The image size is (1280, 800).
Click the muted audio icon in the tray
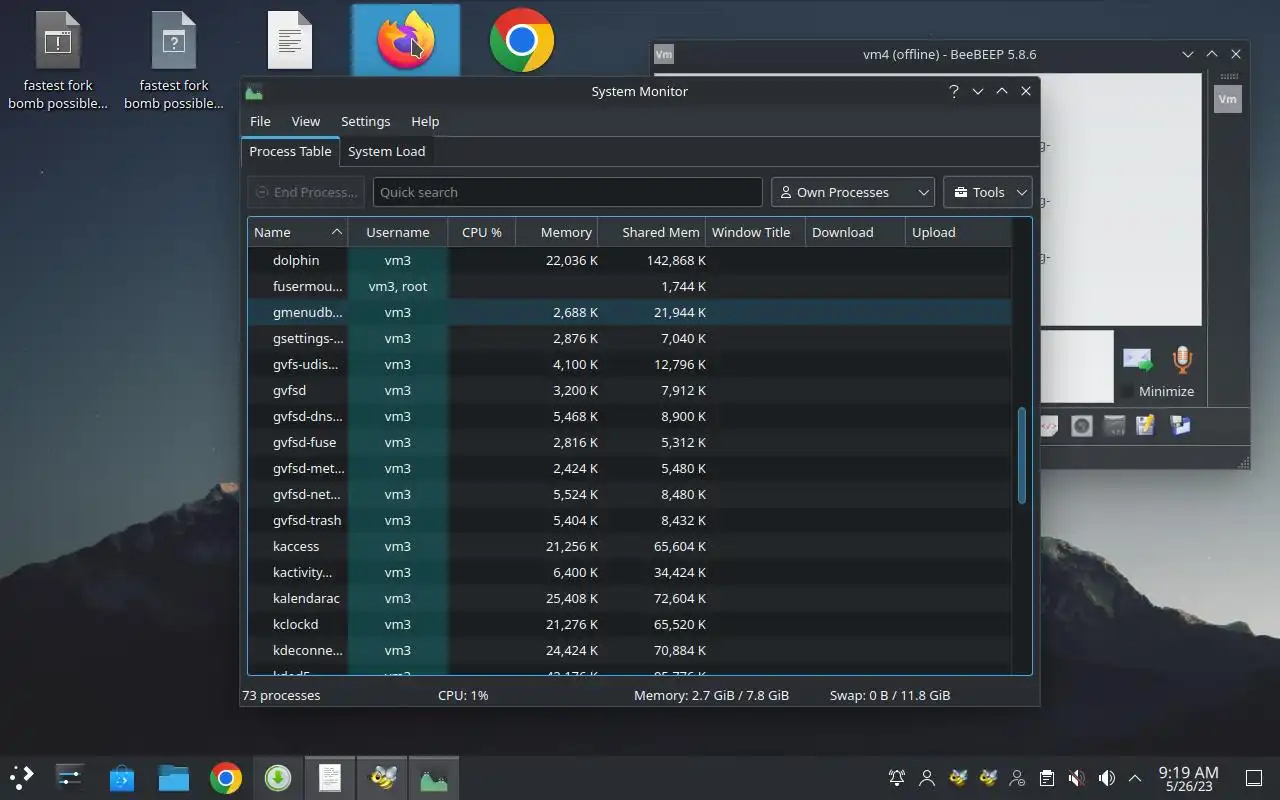pyautogui.click(x=1077, y=778)
